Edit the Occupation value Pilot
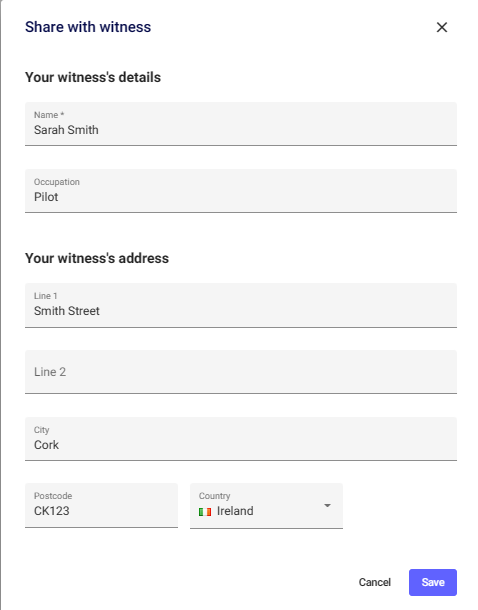 click(x=46, y=197)
